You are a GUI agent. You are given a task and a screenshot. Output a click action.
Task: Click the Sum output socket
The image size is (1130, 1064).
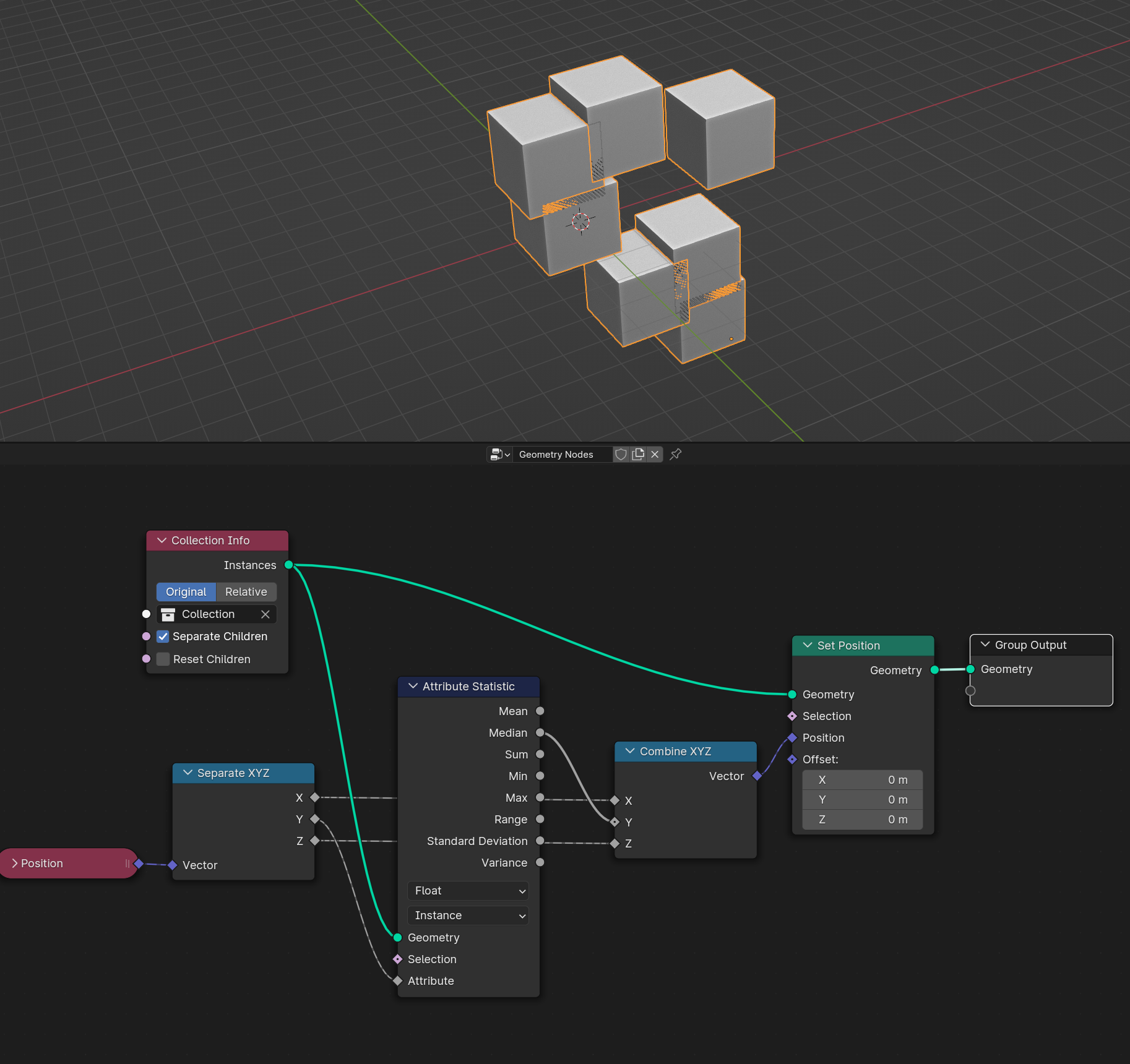540,755
